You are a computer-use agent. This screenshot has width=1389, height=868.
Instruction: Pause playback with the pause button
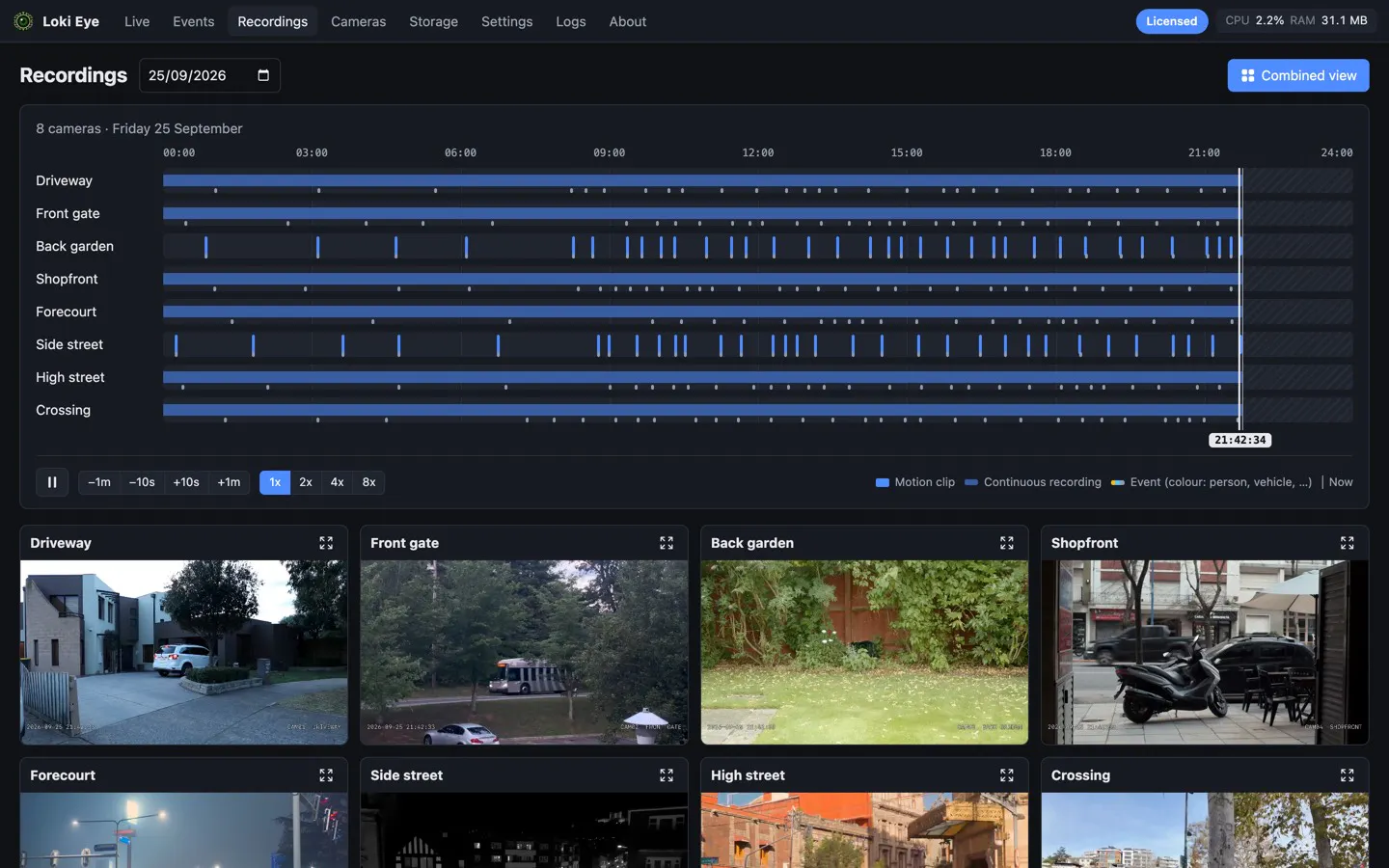point(52,482)
